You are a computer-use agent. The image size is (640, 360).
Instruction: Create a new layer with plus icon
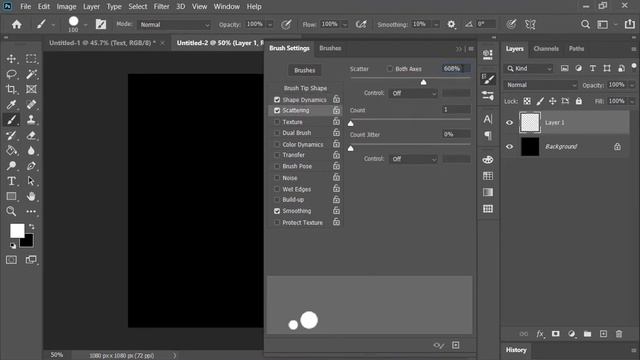point(603,334)
